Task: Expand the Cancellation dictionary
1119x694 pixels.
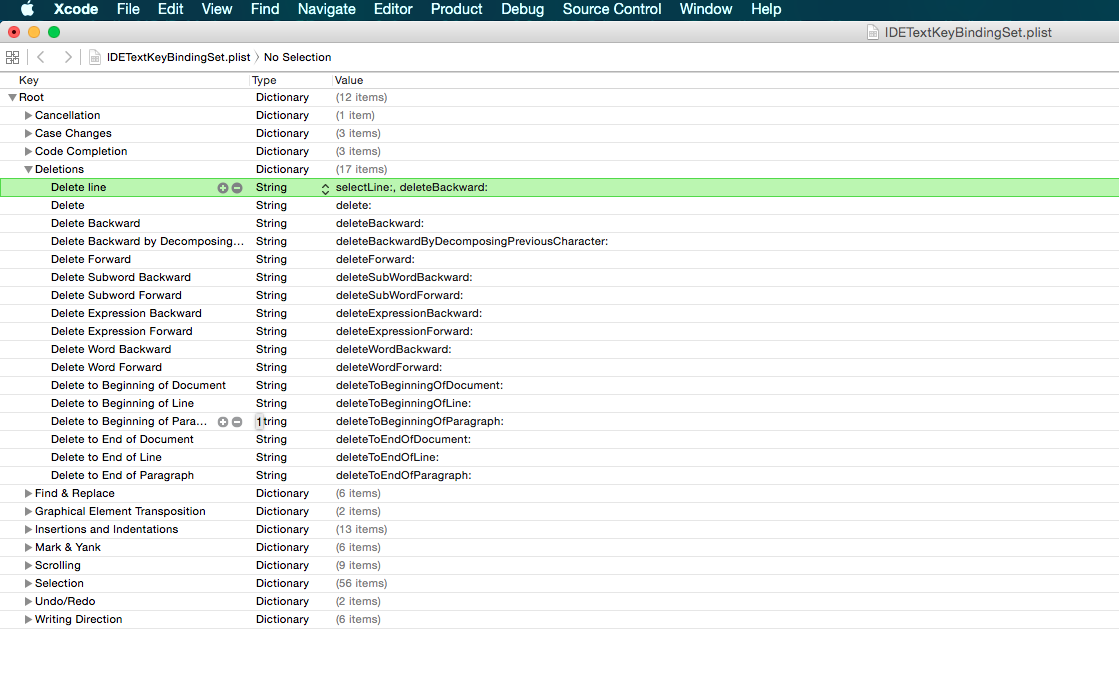Action: click(x=29, y=116)
